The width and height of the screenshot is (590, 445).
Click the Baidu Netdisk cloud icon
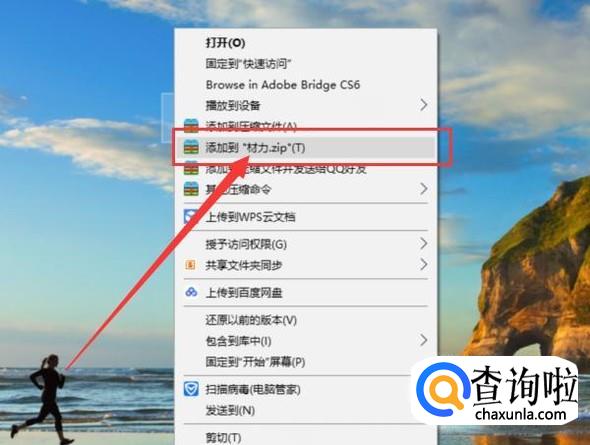point(191,292)
